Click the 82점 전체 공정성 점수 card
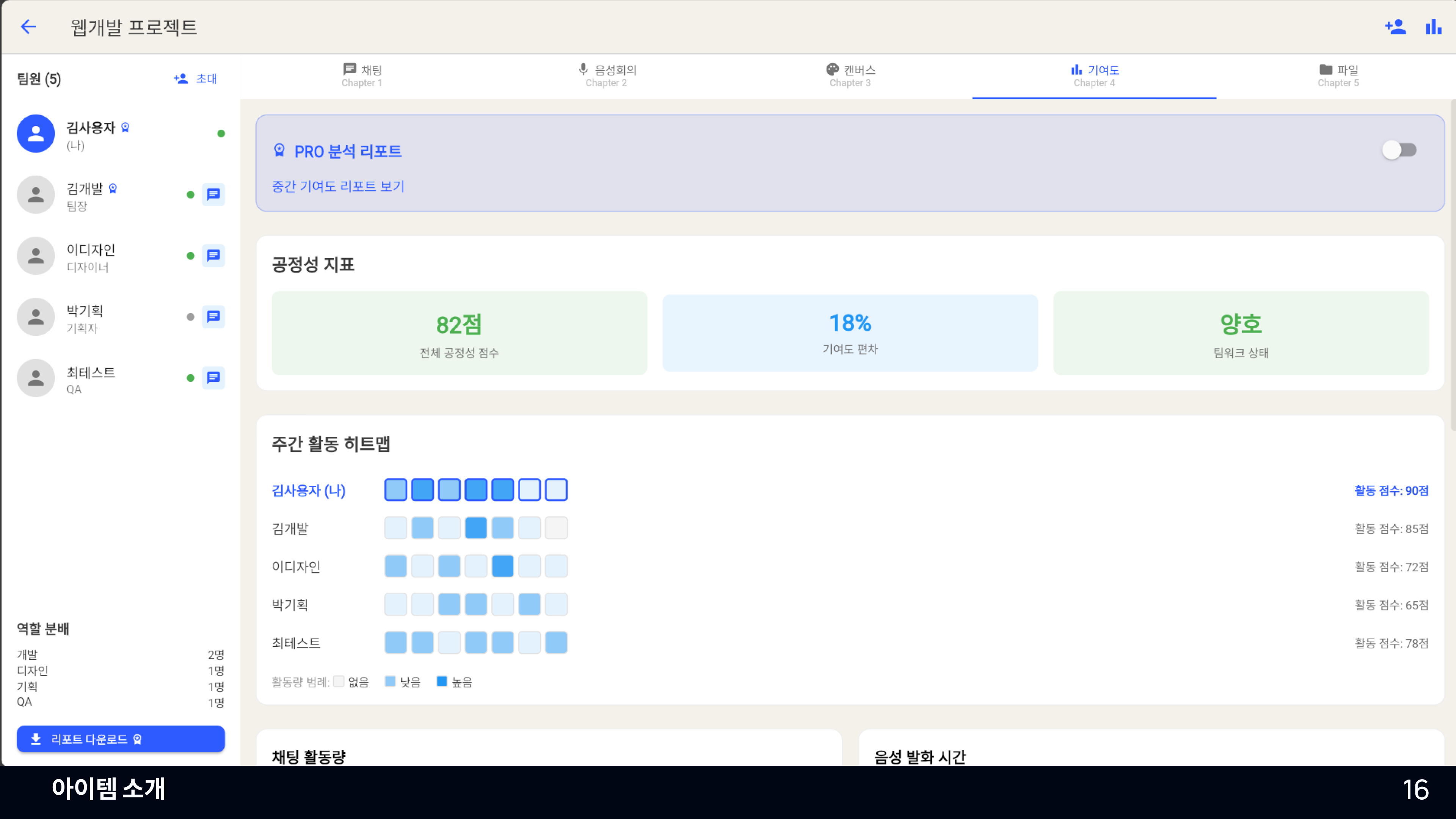 [x=459, y=334]
